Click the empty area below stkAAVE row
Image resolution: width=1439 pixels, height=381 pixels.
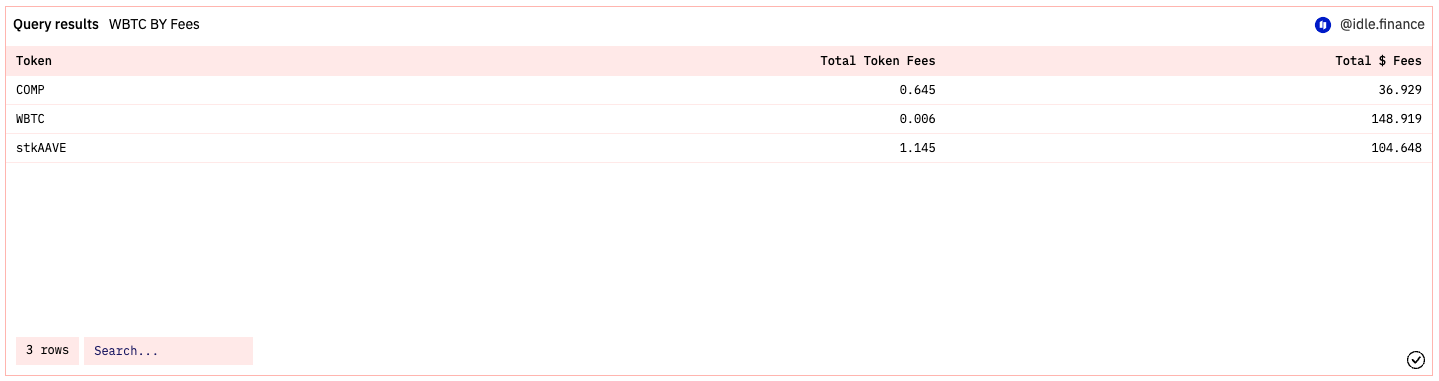(x=719, y=245)
